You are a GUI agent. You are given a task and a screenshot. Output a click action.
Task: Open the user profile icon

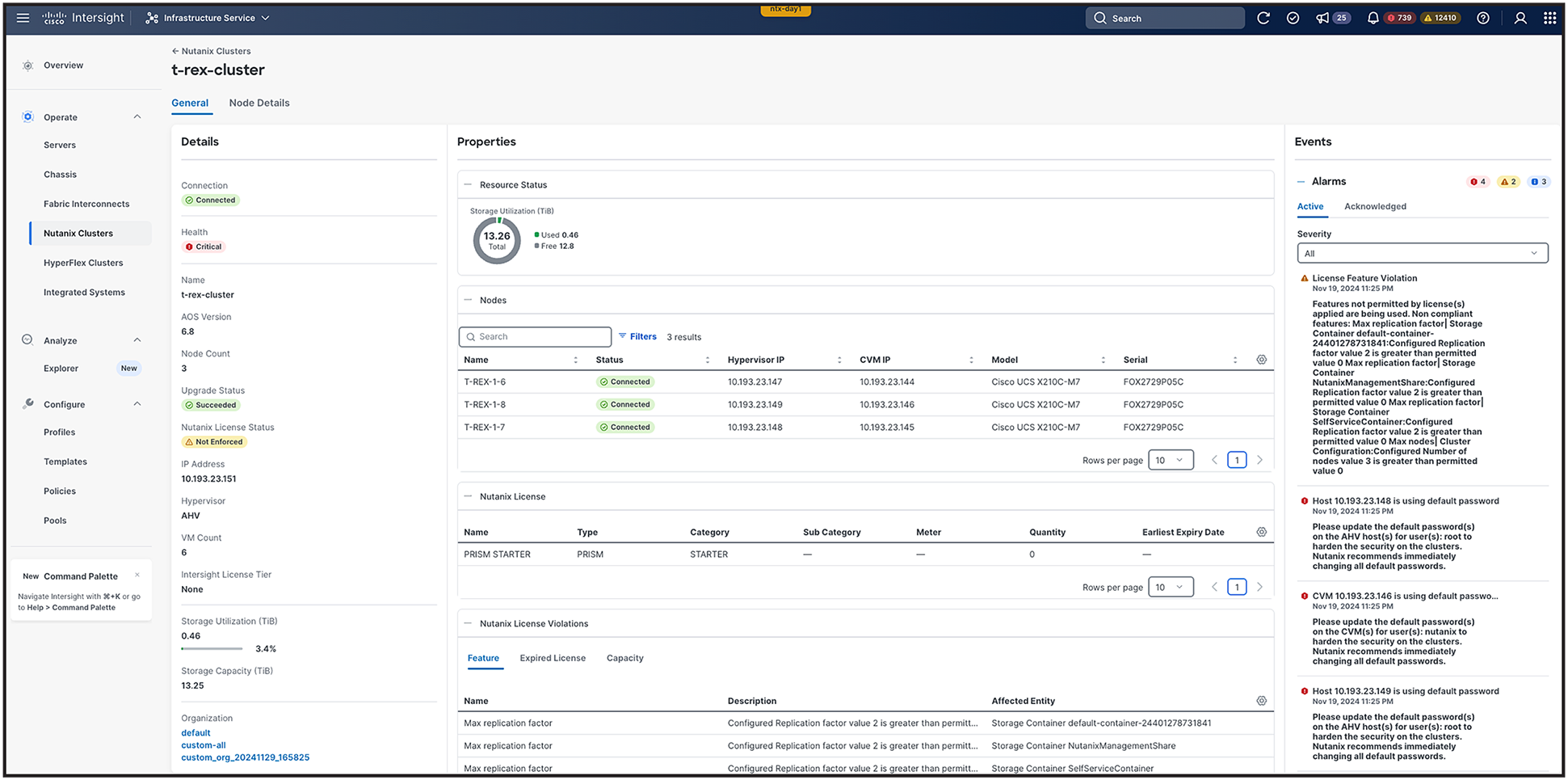click(1520, 18)
